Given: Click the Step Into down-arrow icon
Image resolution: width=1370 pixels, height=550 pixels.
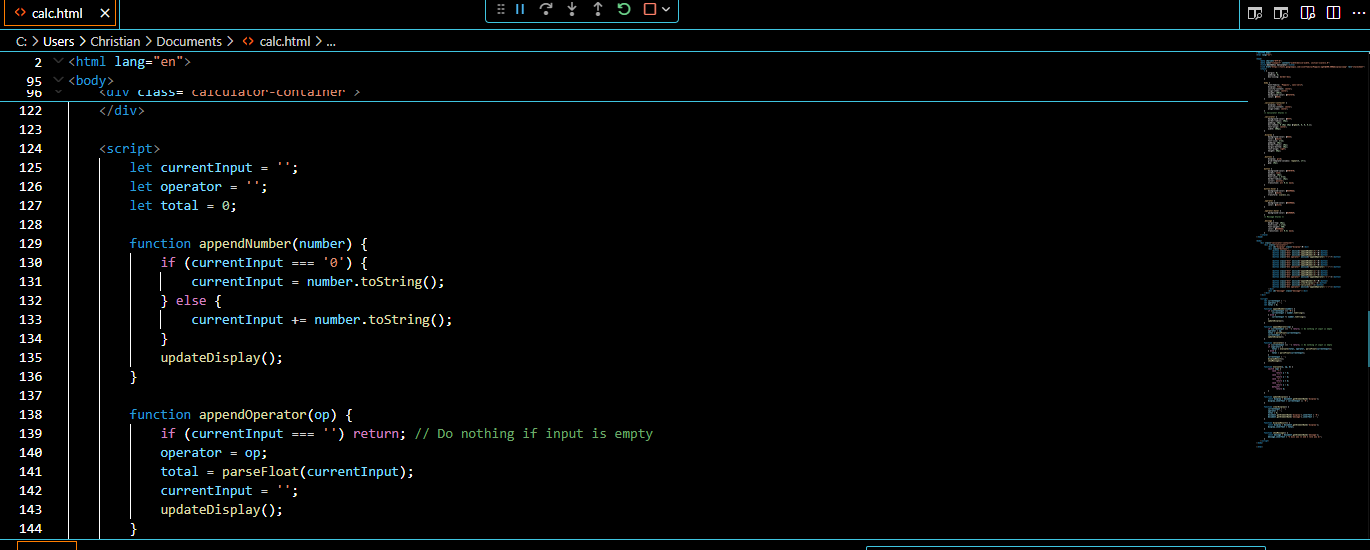Looking at the screenshot, I should (572, 9).
